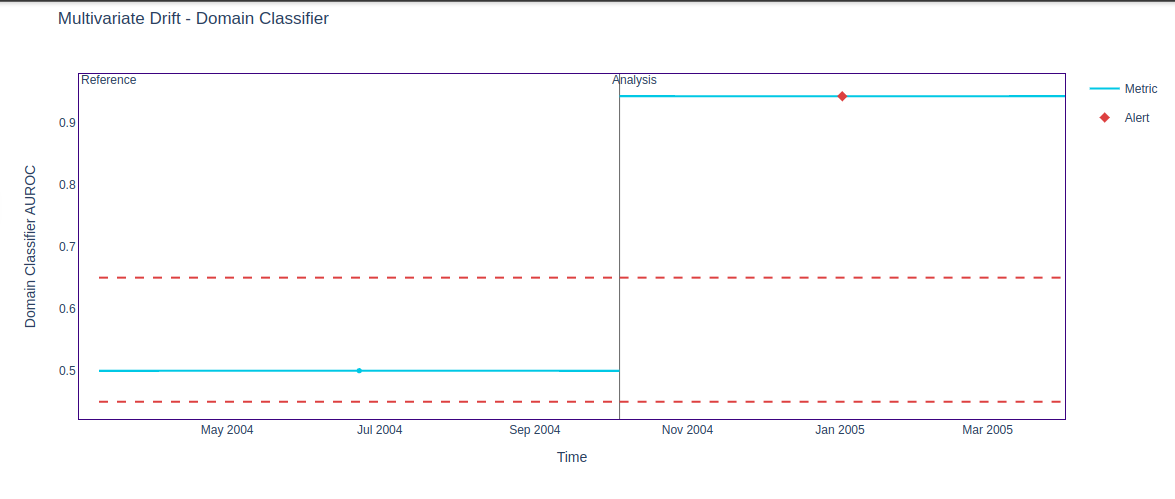Screen dimensions: 1175x499
Task: Click the cyan line icon in legend
Action: pos(1104,89)
